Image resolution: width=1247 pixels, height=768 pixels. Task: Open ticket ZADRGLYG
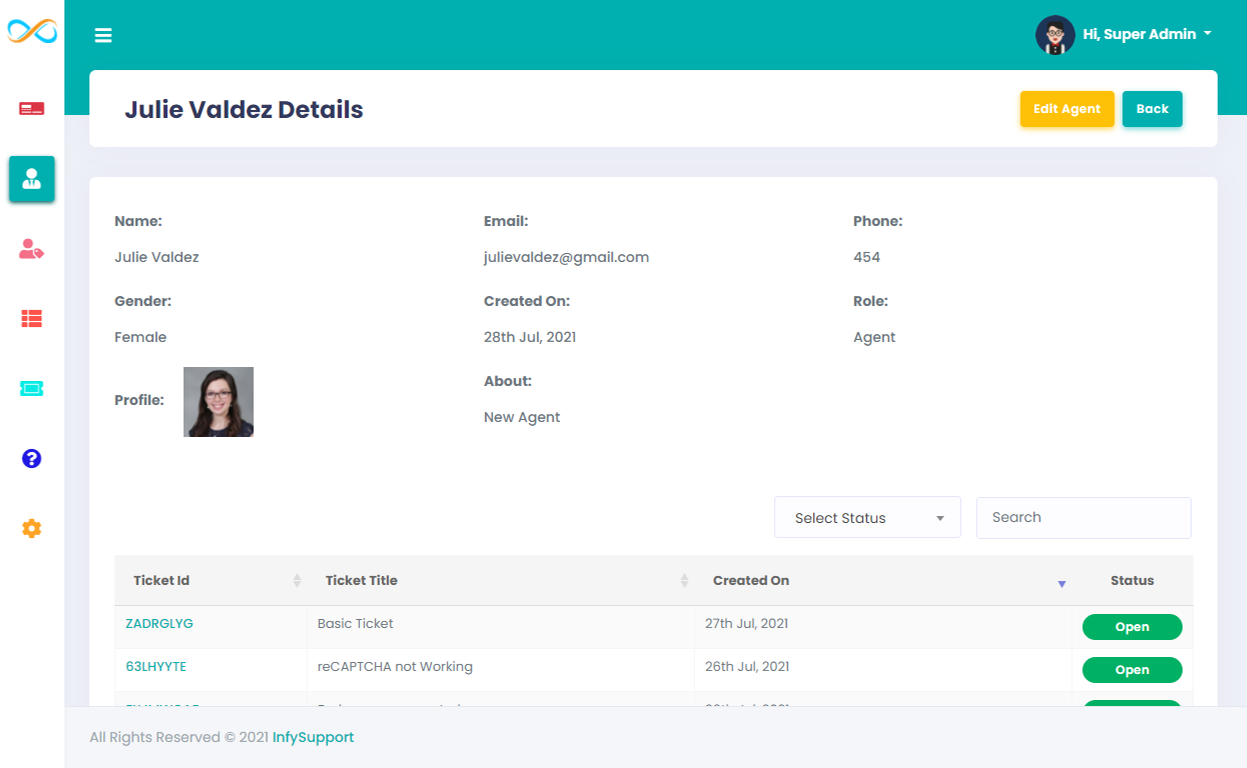[159, 622]
